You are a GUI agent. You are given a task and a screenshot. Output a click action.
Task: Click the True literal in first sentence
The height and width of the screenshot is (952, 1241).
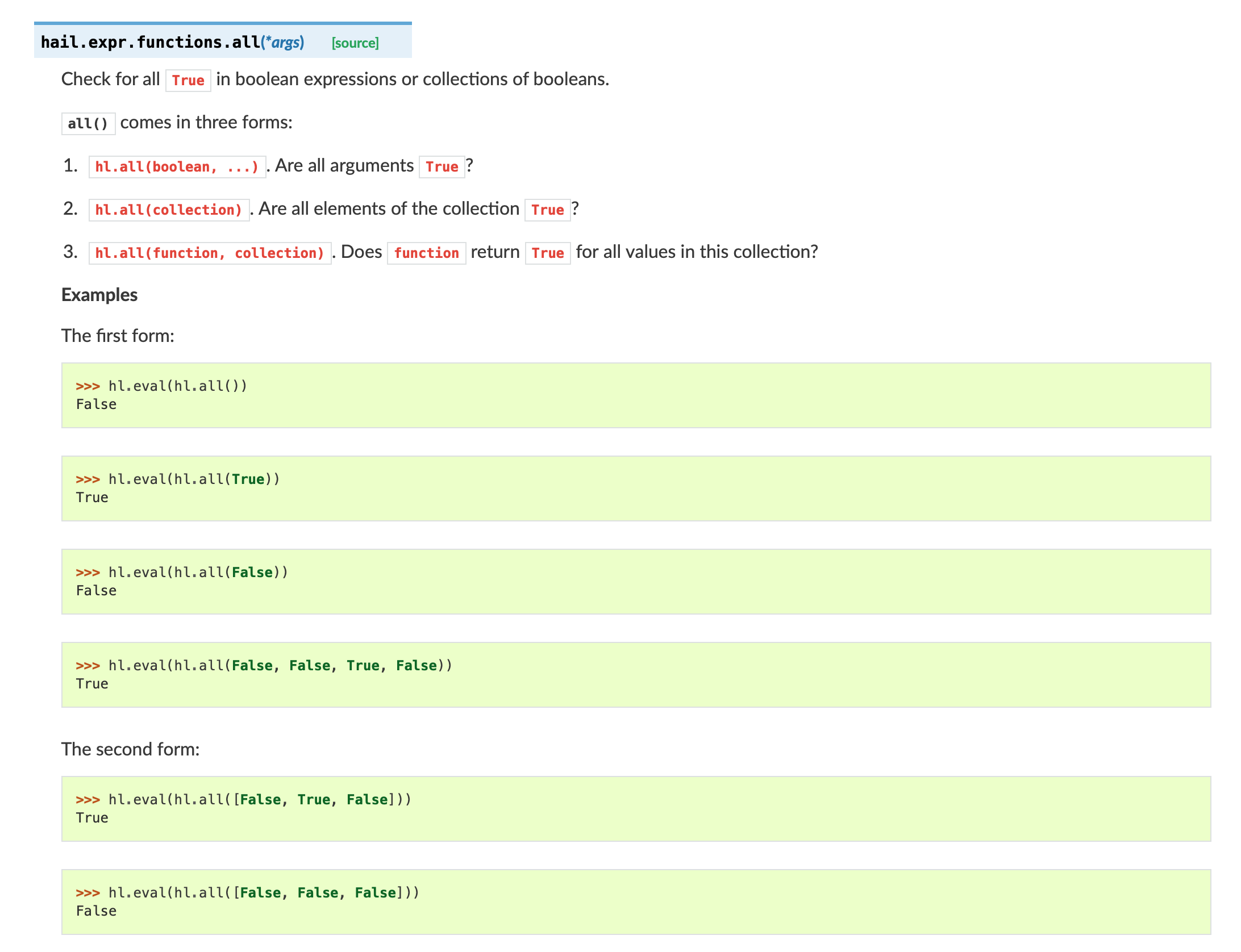click(188, 81)
